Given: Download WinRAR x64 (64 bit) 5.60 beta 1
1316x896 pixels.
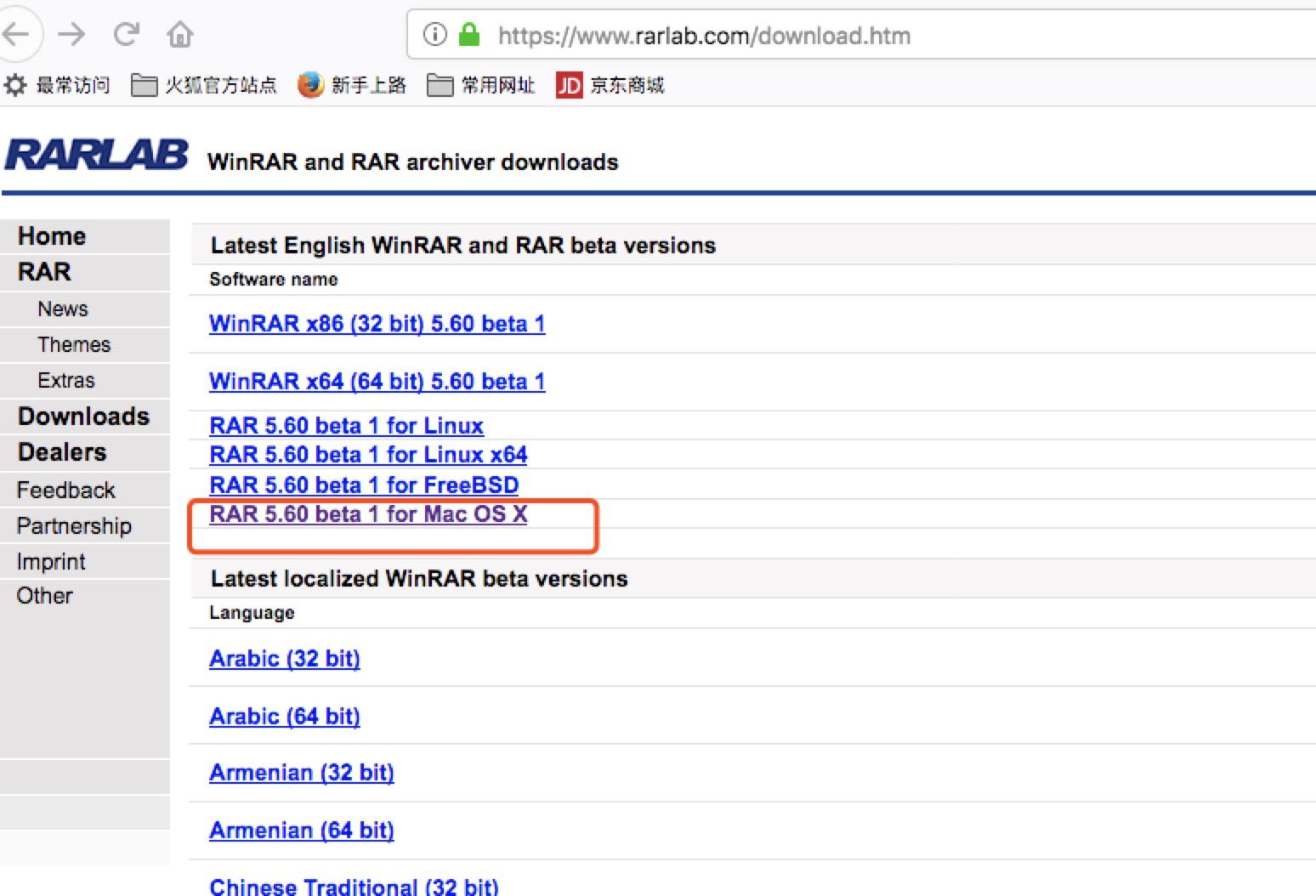Looking at the screenshot, I should (377, 382).
